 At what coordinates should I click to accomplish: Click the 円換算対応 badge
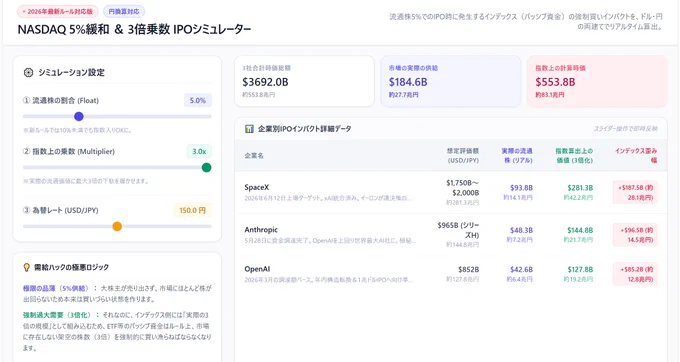[x=124, y=12]
